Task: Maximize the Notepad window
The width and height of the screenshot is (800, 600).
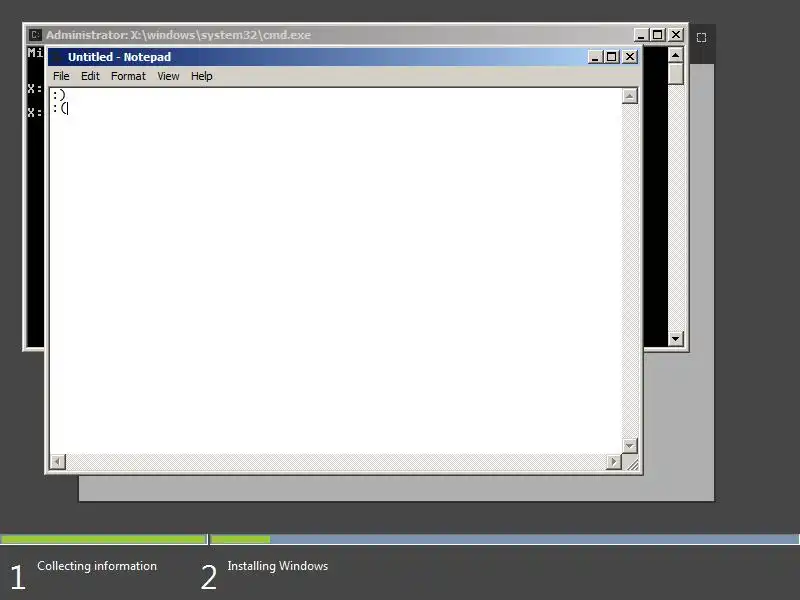Action: (612, 57)
